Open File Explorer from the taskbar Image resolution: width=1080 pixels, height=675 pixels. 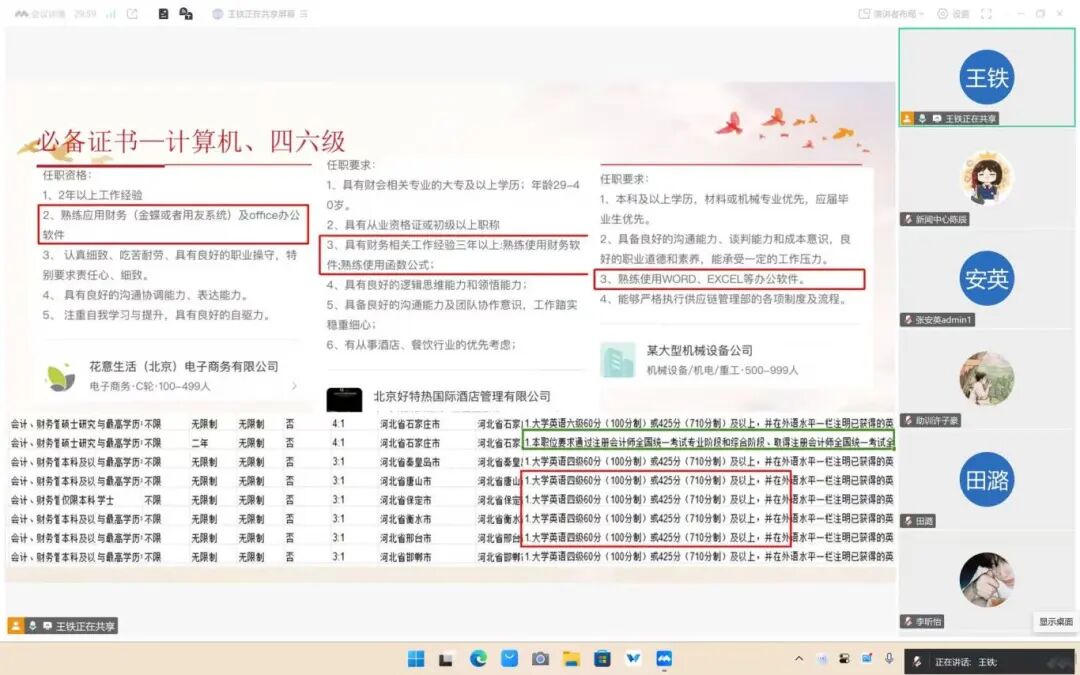point(571,659)
